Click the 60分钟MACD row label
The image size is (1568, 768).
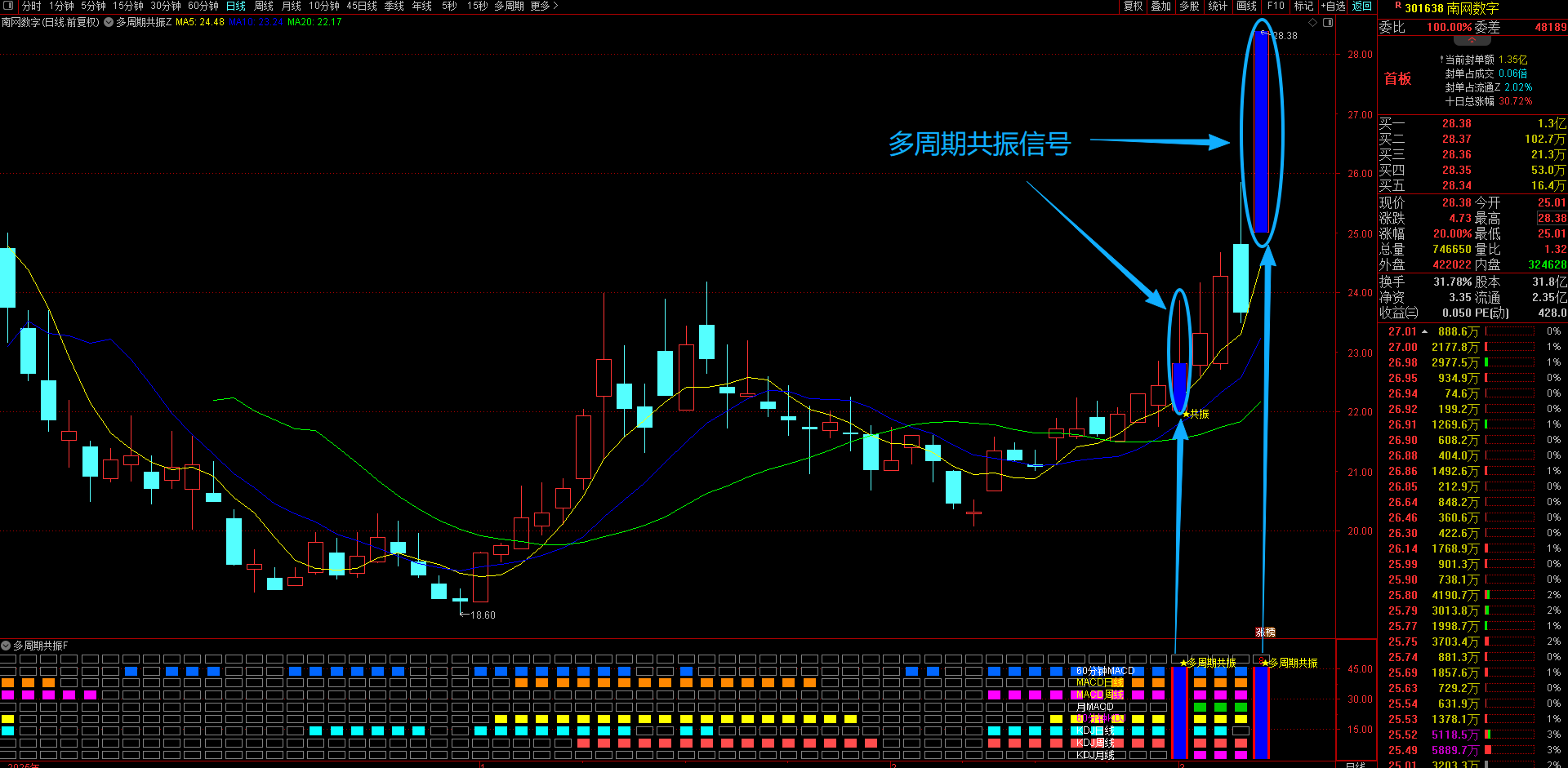coord(1105,671)
